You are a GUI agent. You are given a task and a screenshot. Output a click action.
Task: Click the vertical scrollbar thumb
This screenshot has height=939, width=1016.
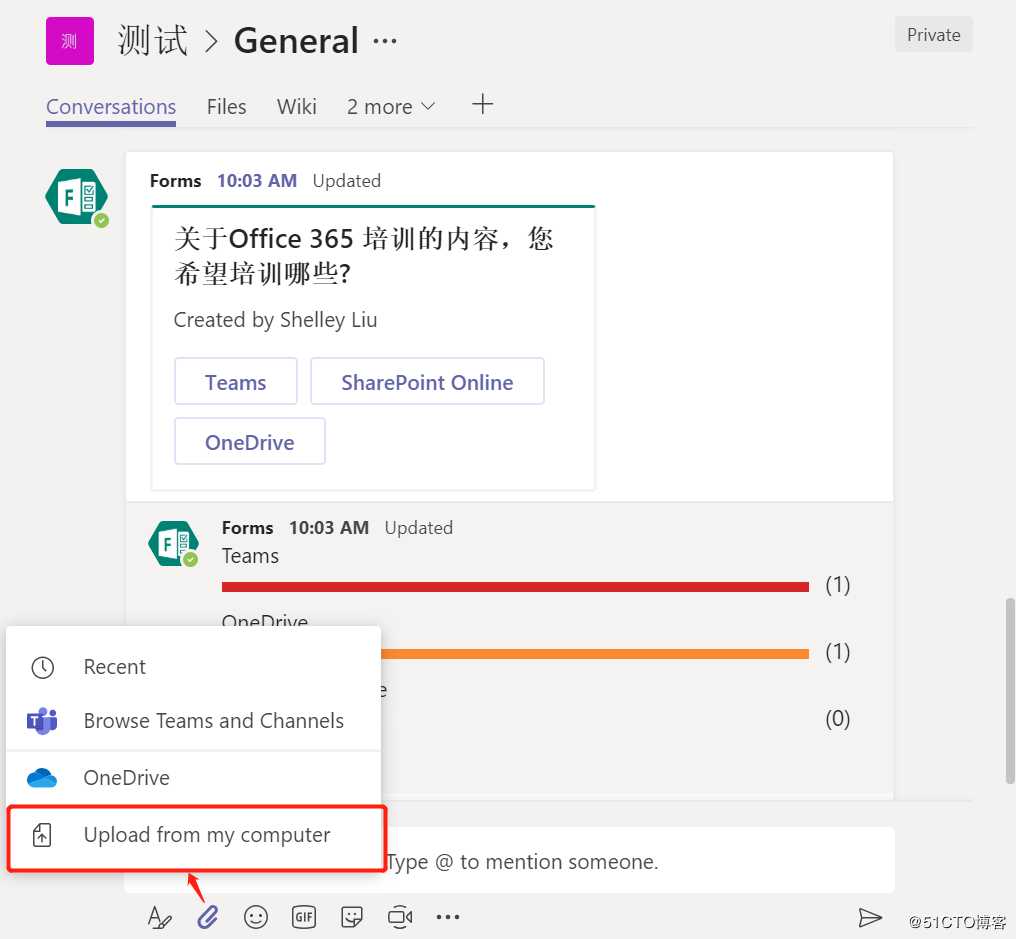(x=1010, y=691)
